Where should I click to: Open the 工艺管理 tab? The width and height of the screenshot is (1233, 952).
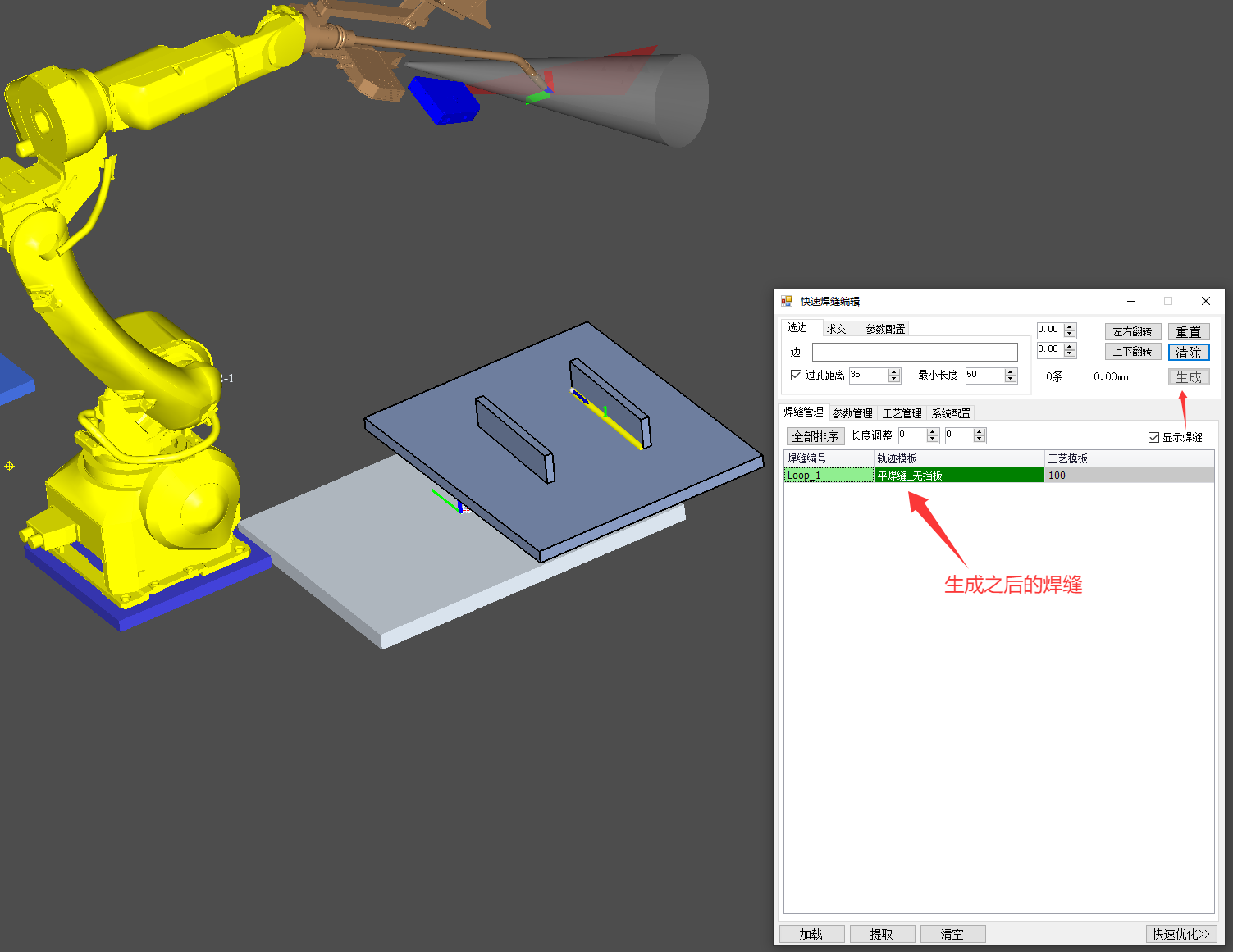(902, 413)
